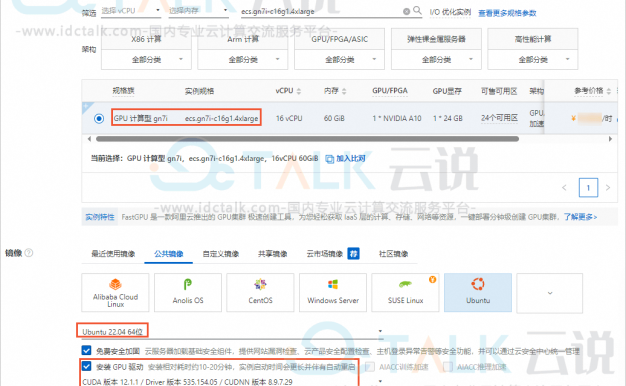Click the help icon next to 镜像
Image resolution: width=626 pixels, height=386 pixels.
29,253
